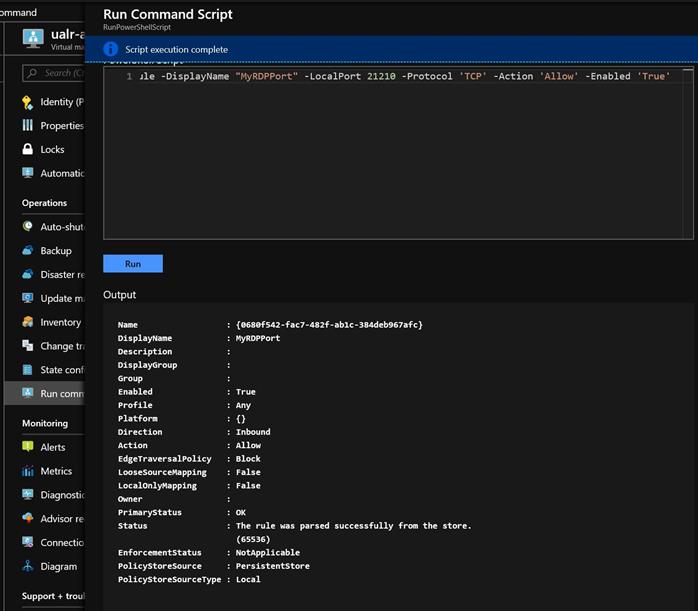Click the Advisor recommendations icon
This screenshot has height=611, width=698.
(x=28, y=519)
